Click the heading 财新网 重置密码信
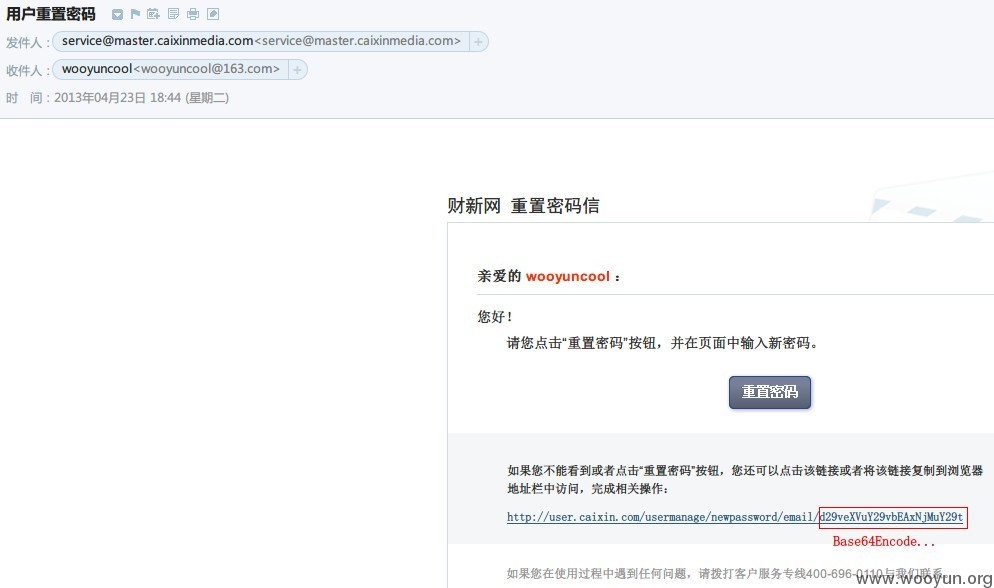 point(523,205)
